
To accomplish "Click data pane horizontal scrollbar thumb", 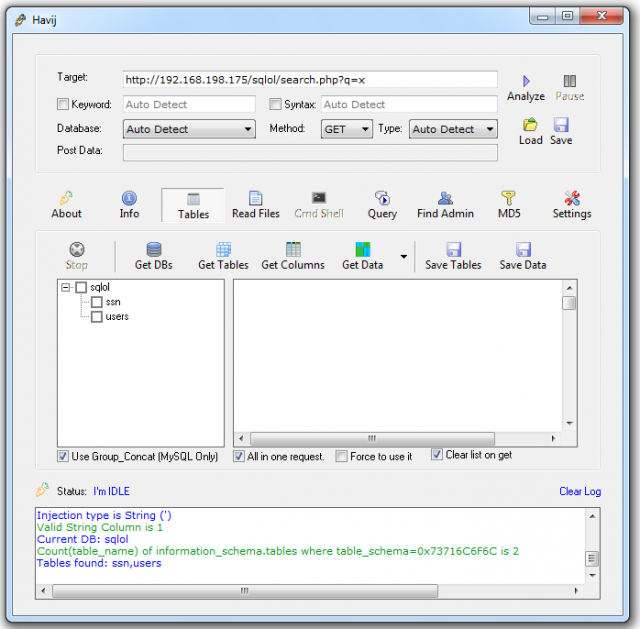I will [372, 439].
